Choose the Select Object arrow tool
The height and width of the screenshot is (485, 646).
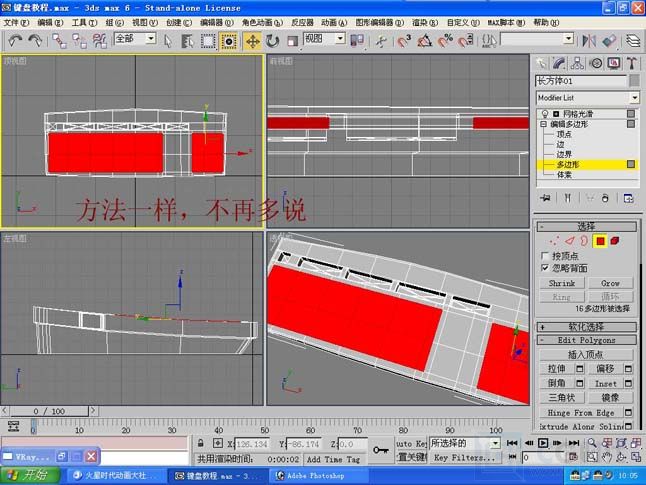(x=168, y=41)
